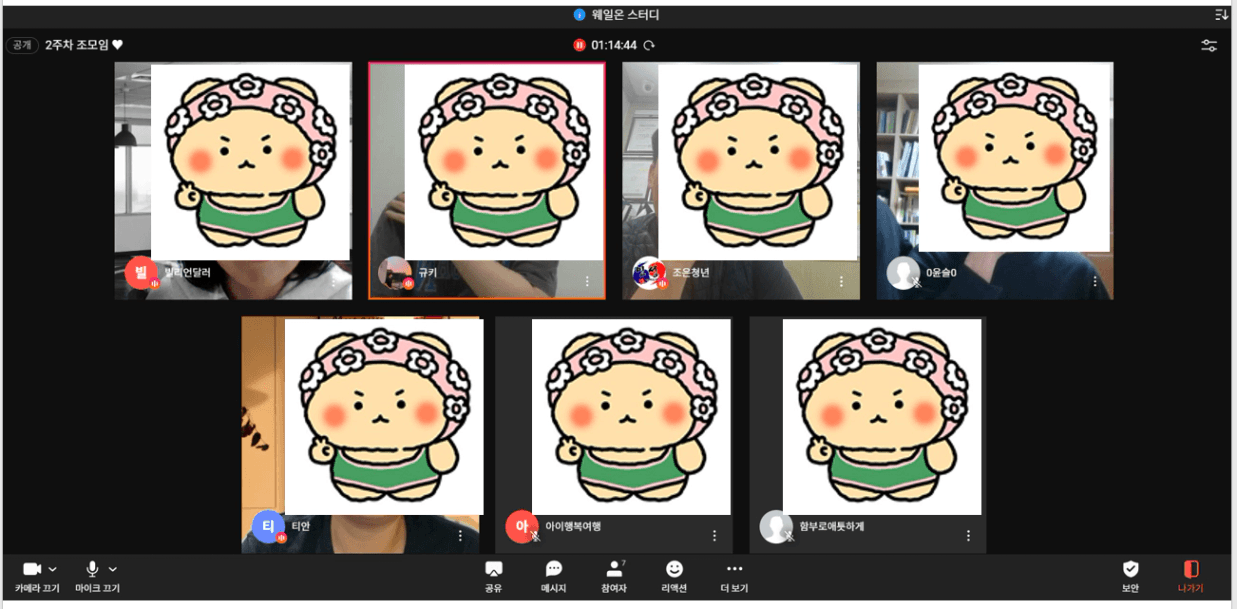1237x609 pixels.
Task: Open the 더 보기 more menu
Action: (734, 569)
